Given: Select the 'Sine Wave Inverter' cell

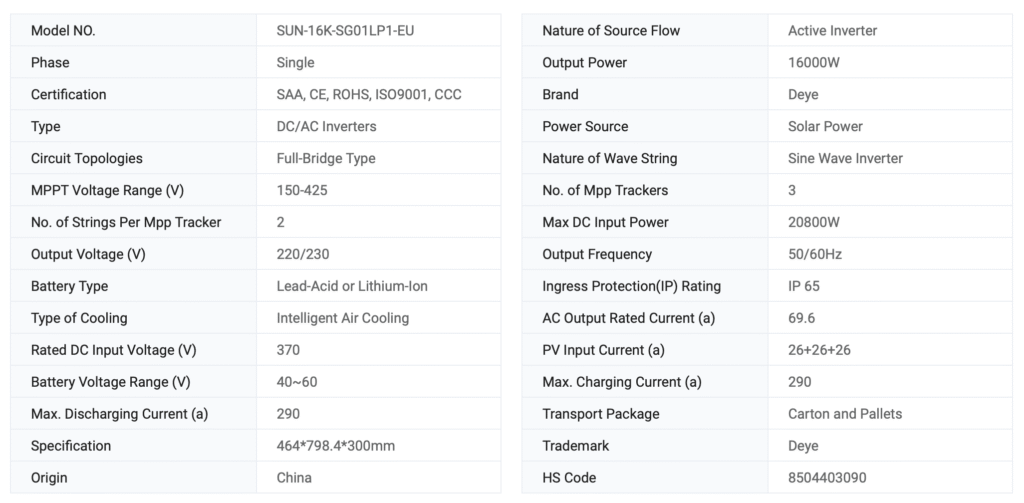Looking at the screenshot, I should [845, 159].
